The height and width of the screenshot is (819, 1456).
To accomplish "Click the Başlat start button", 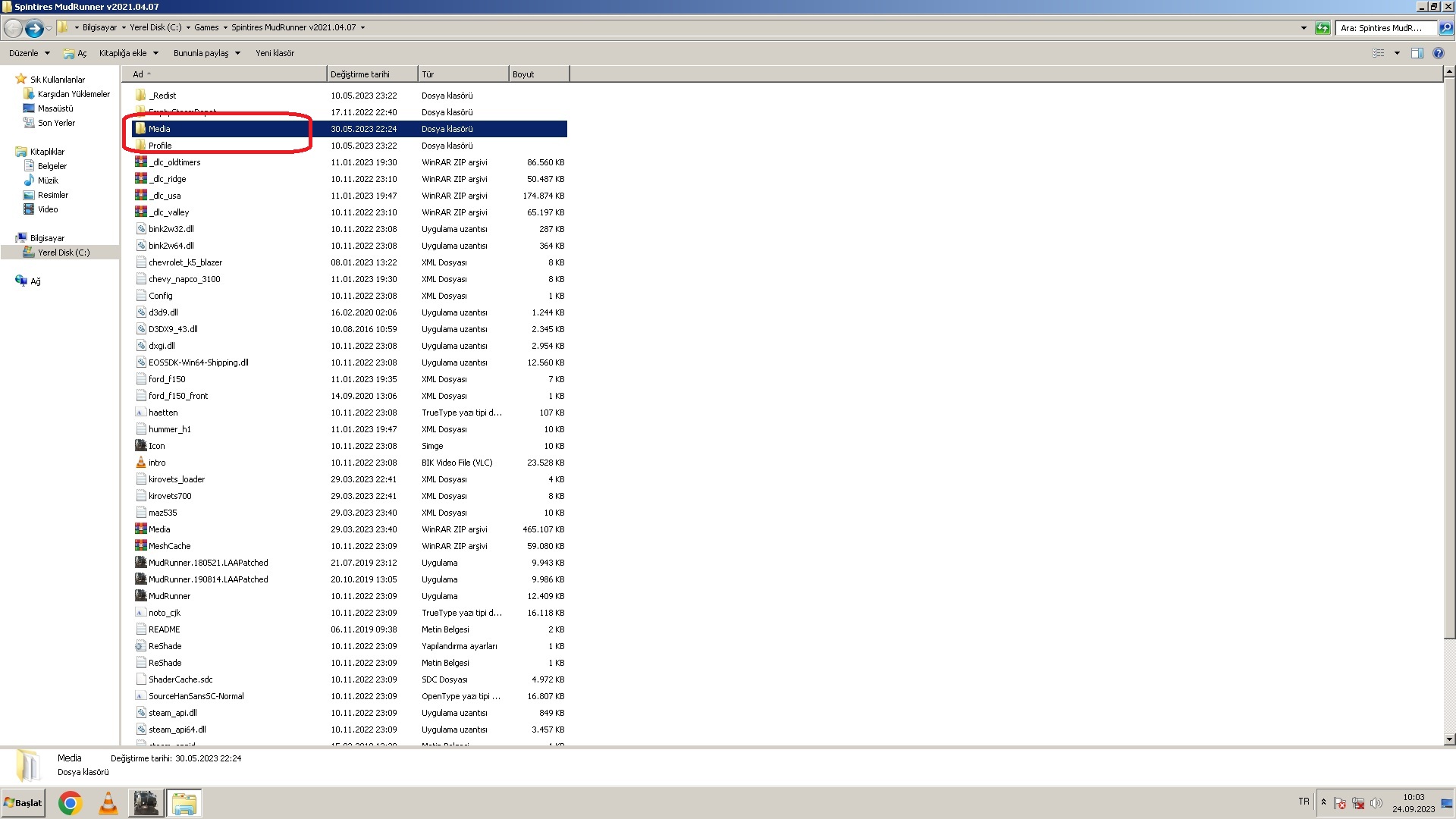I will coord(23,803).
